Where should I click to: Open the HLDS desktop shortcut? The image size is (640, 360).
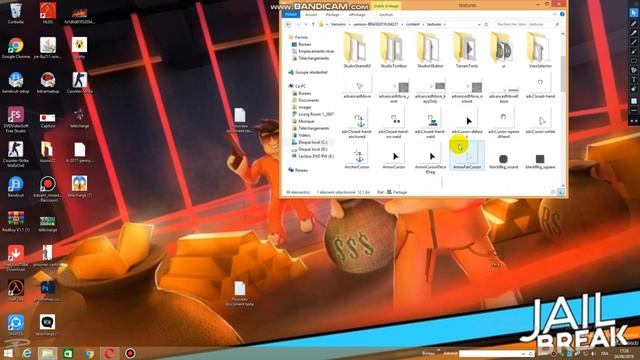48,13
